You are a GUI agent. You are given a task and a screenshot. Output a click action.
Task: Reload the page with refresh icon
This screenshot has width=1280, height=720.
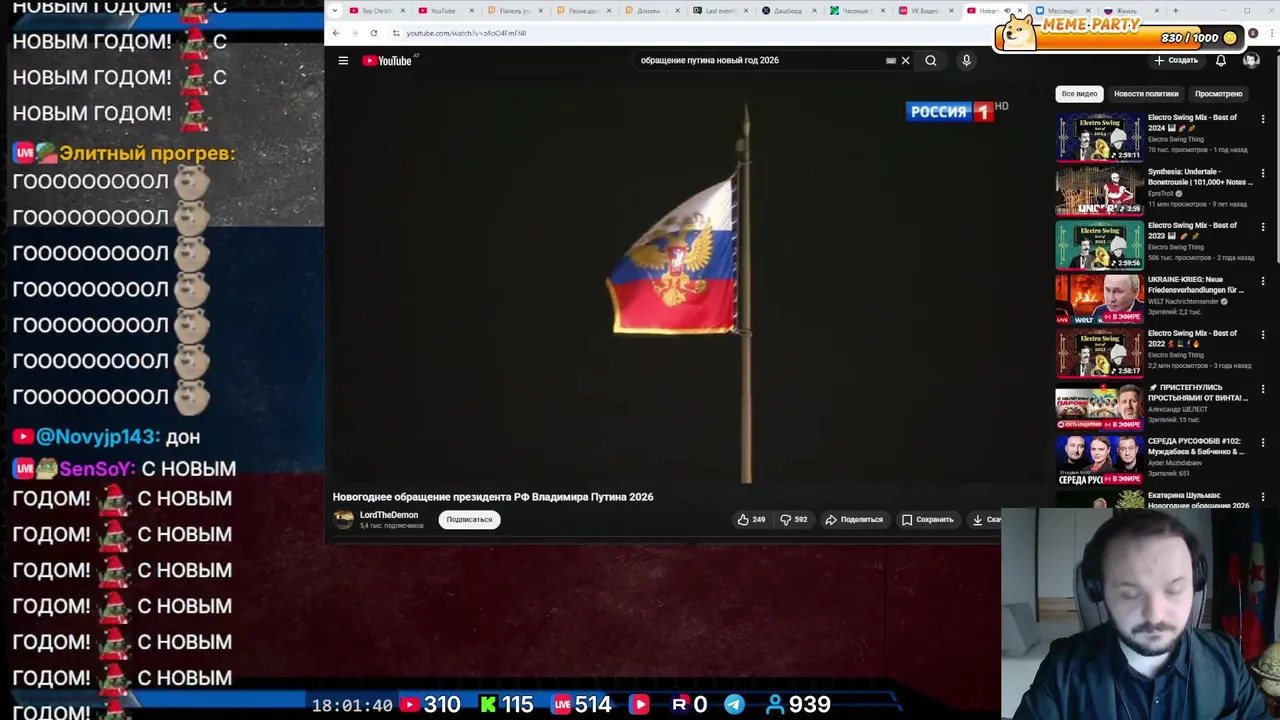(x=374, y=33)
